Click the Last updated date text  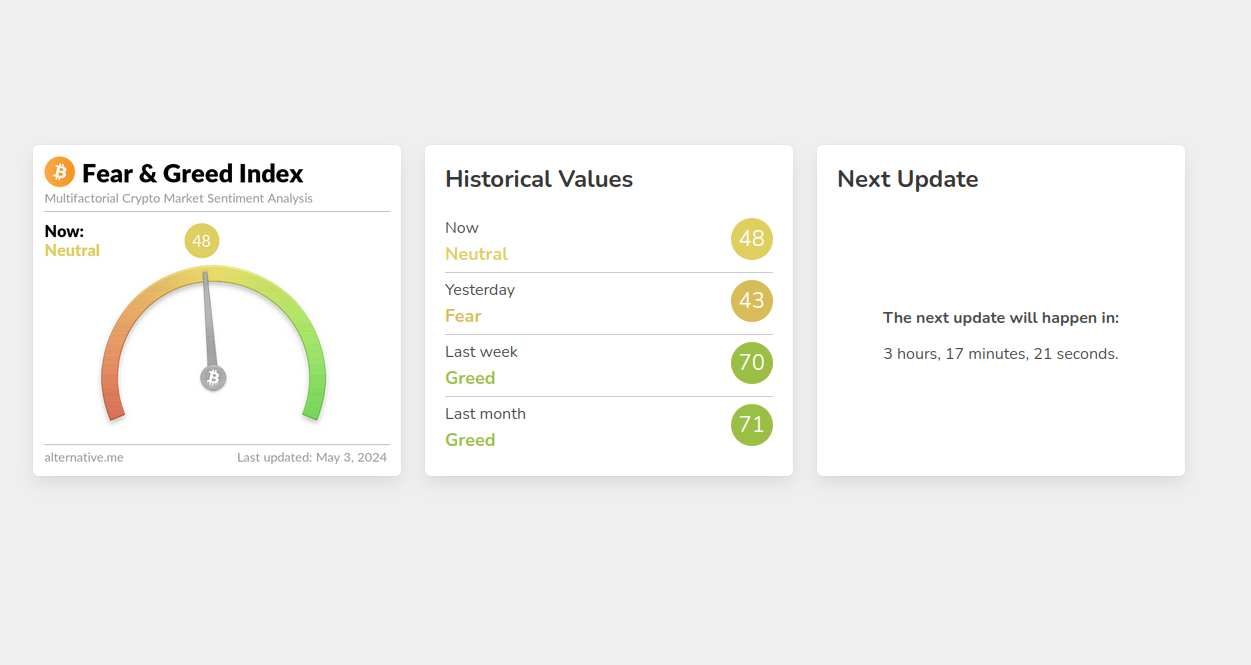click(312, 458)
